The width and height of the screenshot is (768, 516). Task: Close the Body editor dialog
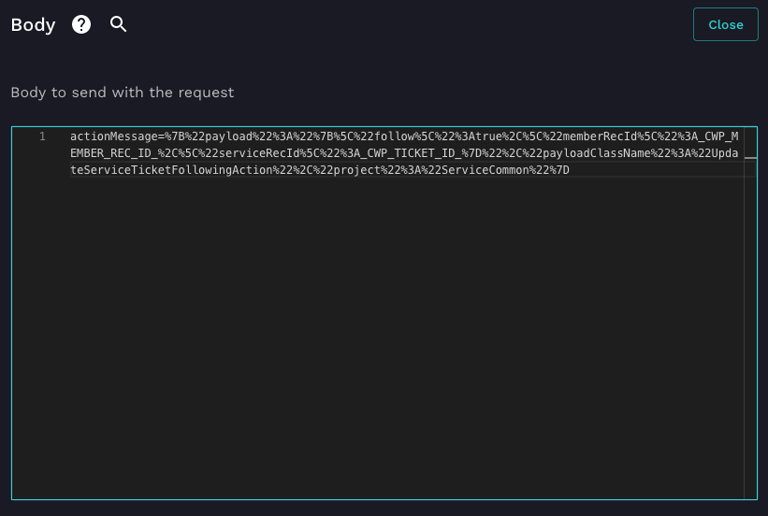pos(725,24)
